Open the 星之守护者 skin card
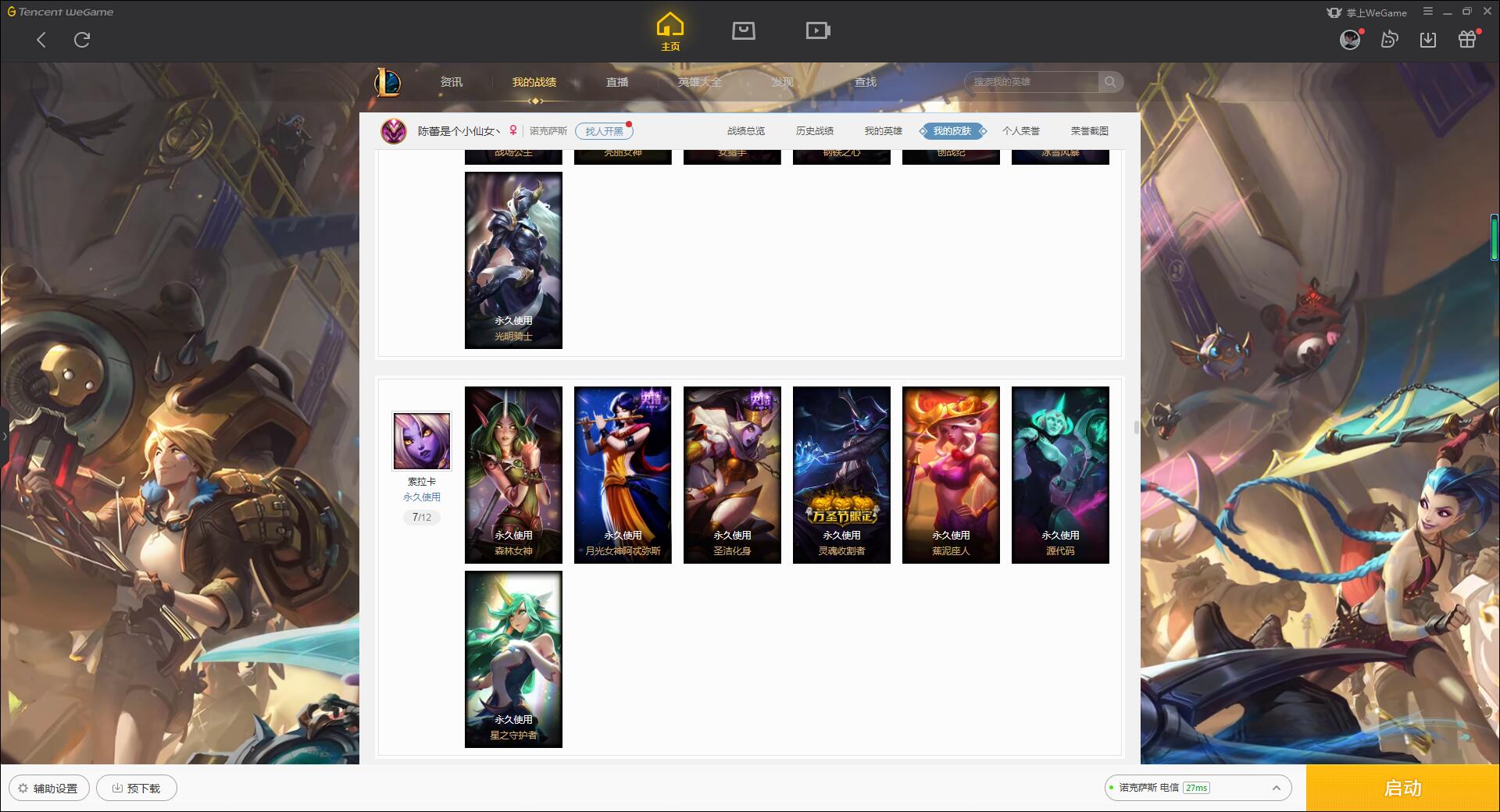The width and height of the screenshot is (1500, 812). [x=513, y=659]
